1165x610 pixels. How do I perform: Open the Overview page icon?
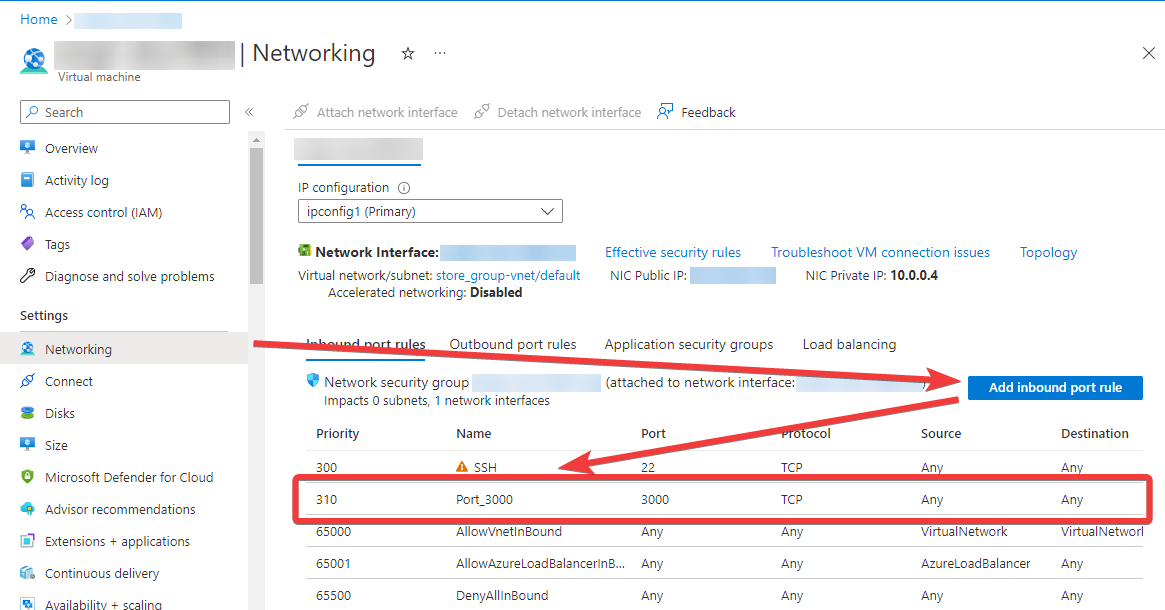pyautogui.click(x=27, y=147)
